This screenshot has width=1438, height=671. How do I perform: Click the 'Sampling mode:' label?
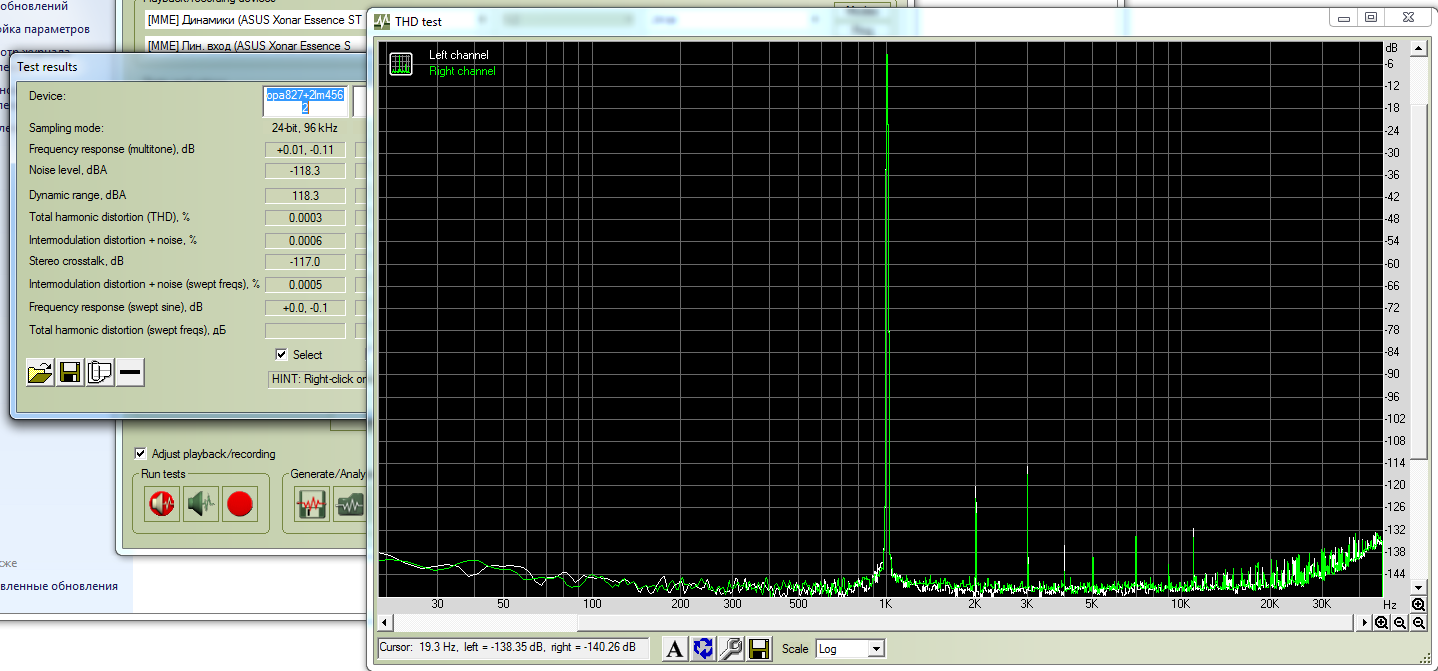pos(66,128)
